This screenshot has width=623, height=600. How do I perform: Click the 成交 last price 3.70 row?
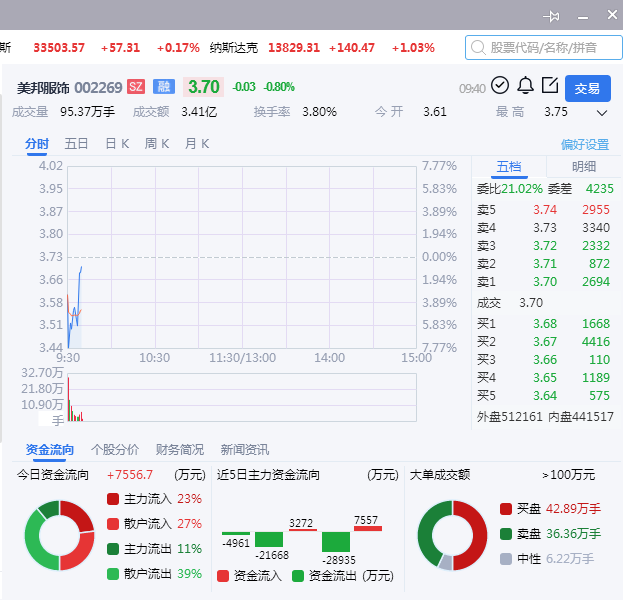coord(546,303)
